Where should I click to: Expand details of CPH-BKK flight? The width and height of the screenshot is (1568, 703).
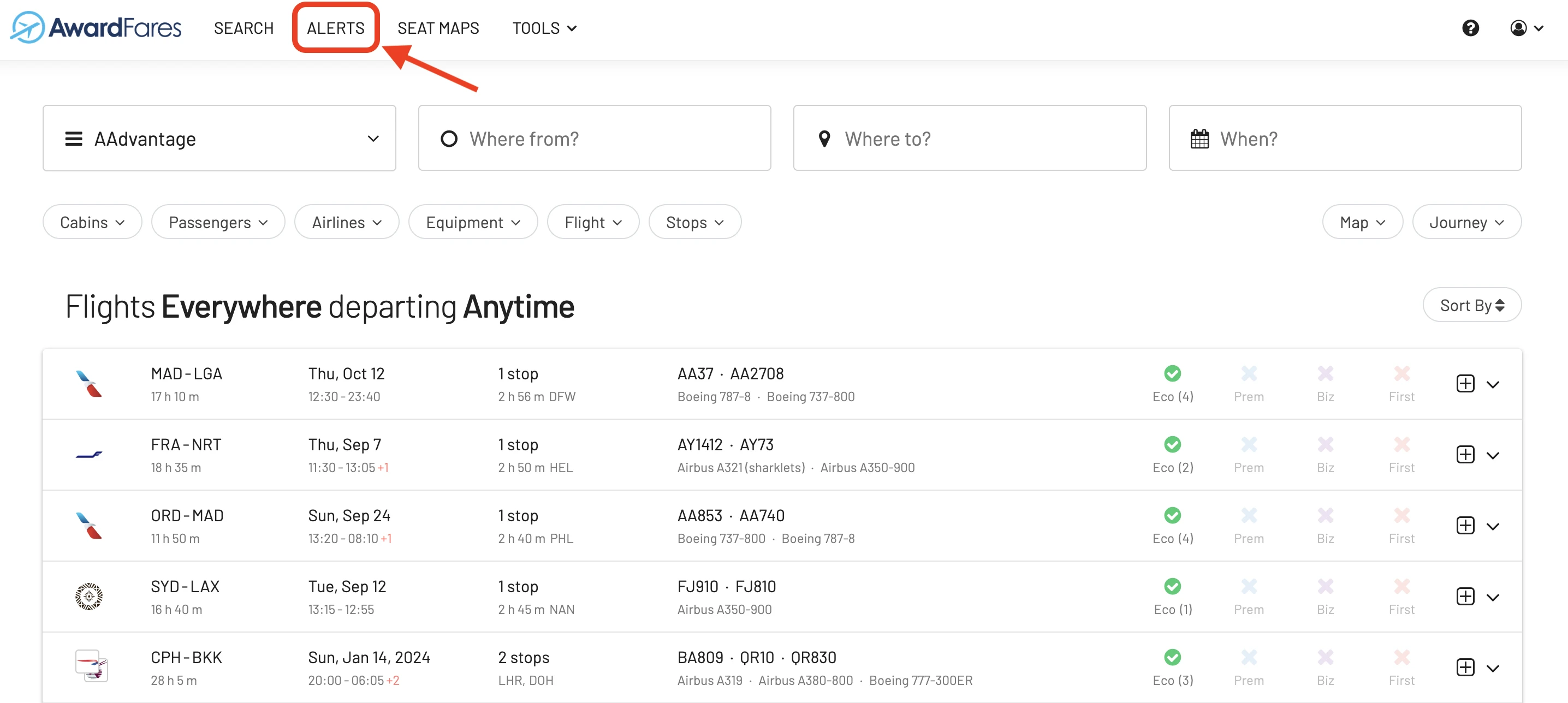(x=1493, y=668)
